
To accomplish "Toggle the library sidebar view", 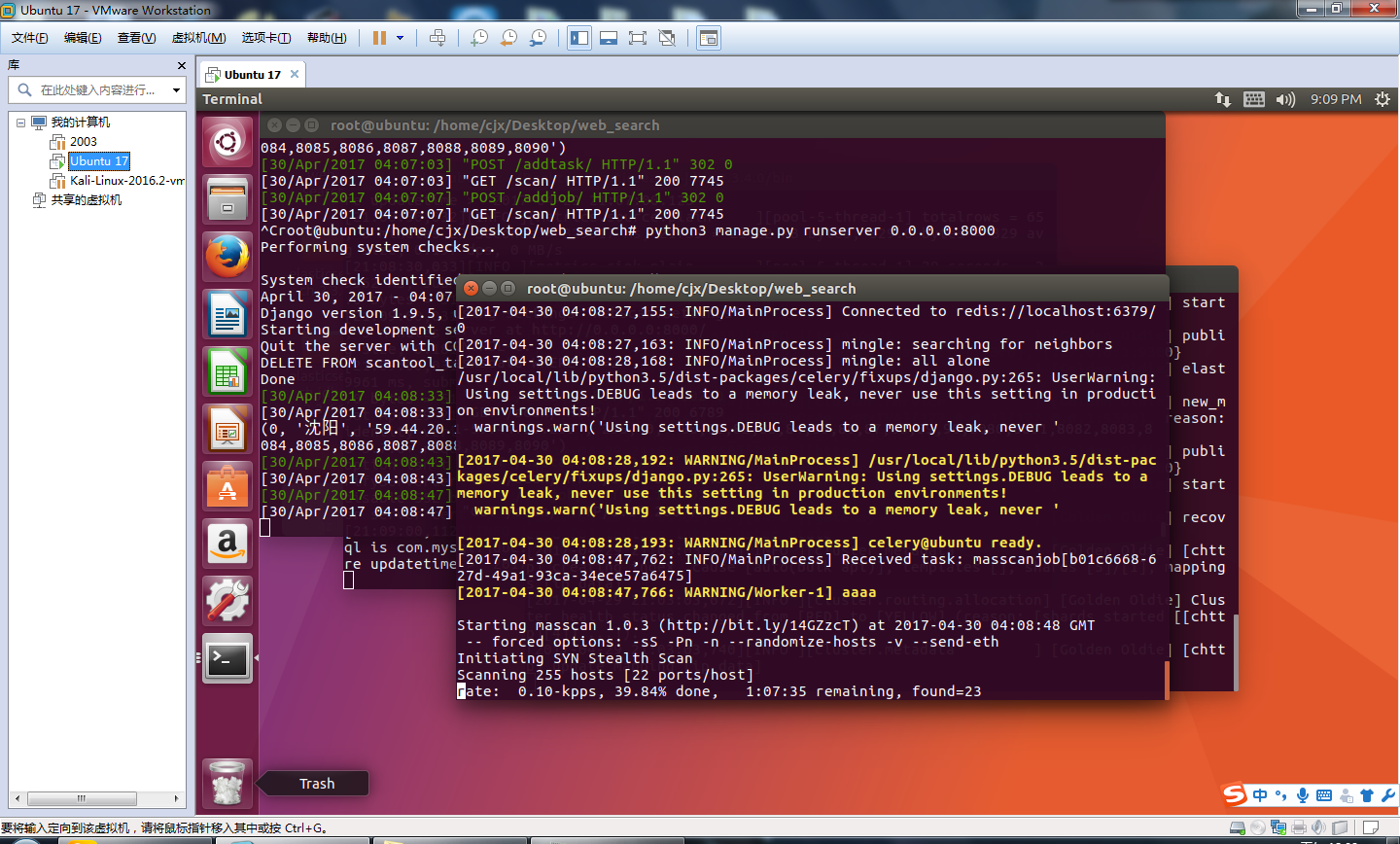I will [x=579, y=38].
